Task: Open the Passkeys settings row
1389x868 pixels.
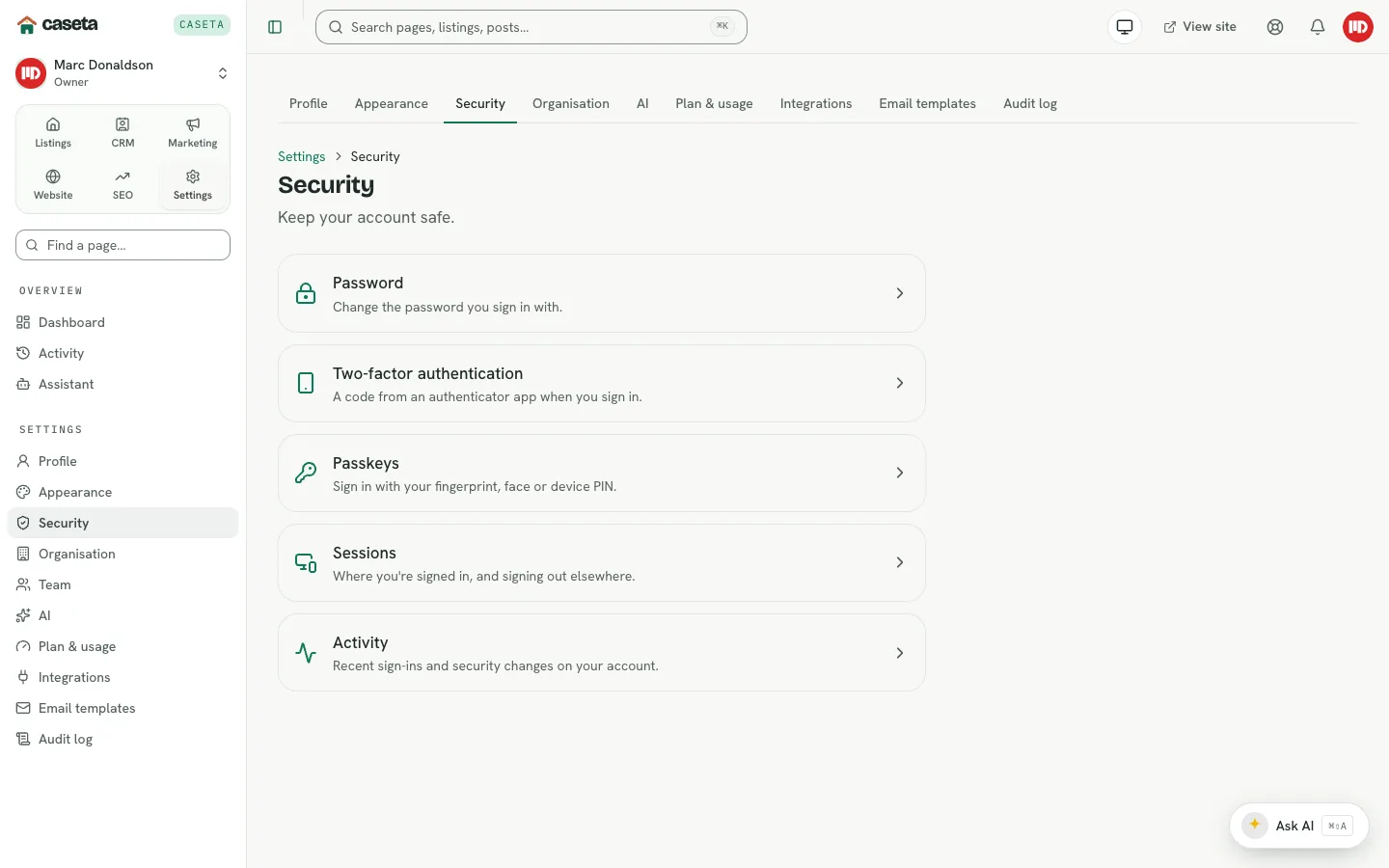Action: point(602,473)
